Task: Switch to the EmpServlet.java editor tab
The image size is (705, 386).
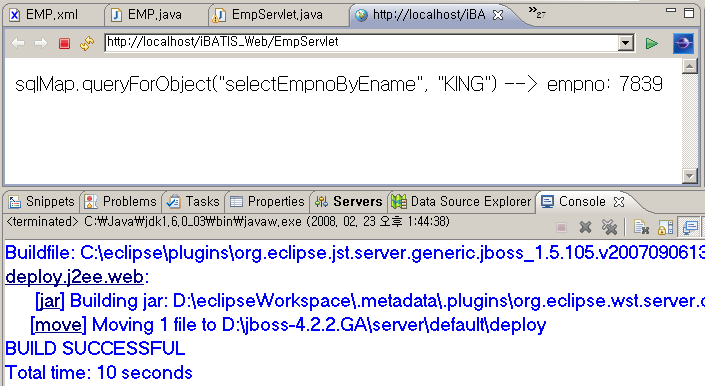Action: [x=268, y=15]
